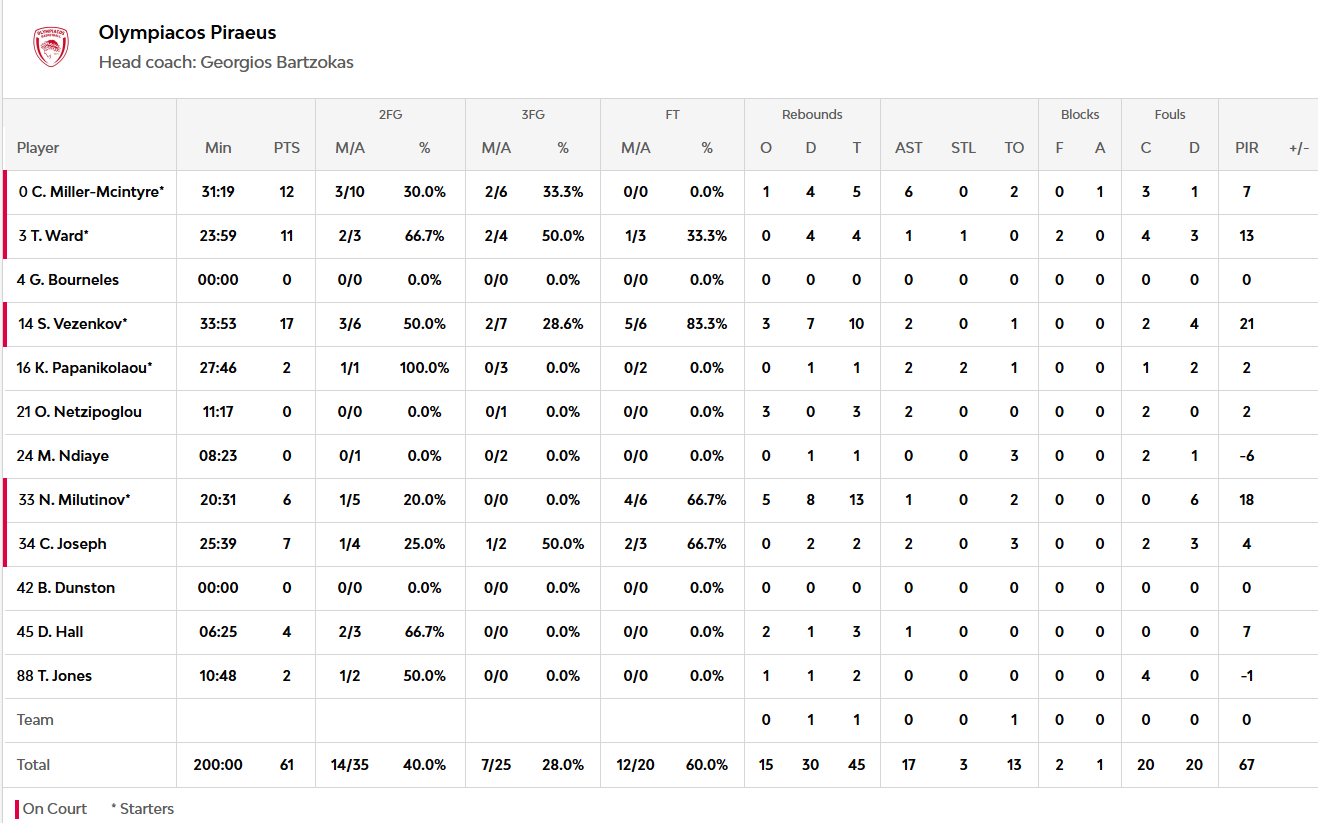Click Vezenkov's 17 points cell
Viewport: 1318px width, 823px height.
(x=287, y=324)
